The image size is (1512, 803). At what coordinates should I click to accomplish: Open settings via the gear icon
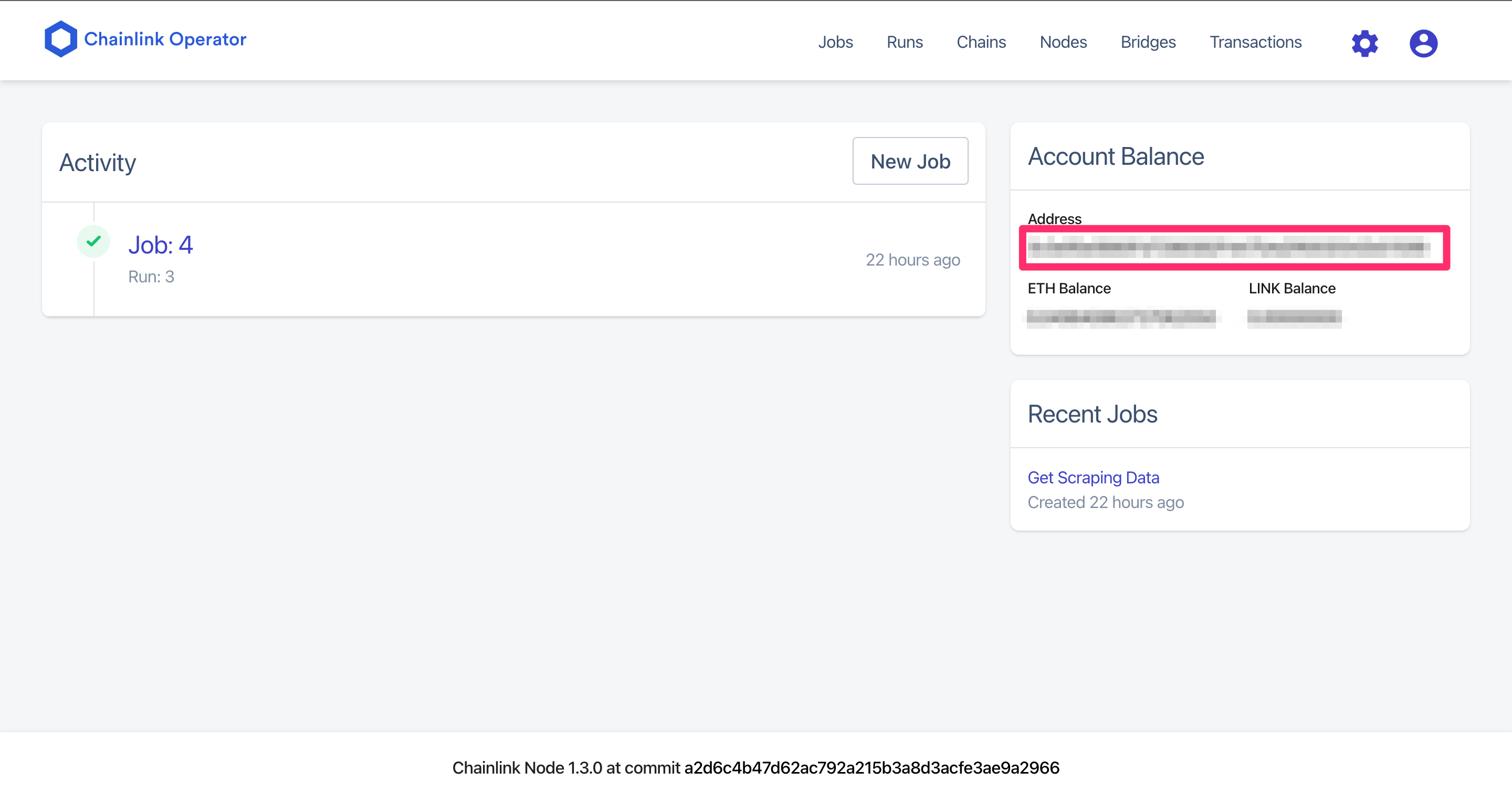click(1364, 43)
